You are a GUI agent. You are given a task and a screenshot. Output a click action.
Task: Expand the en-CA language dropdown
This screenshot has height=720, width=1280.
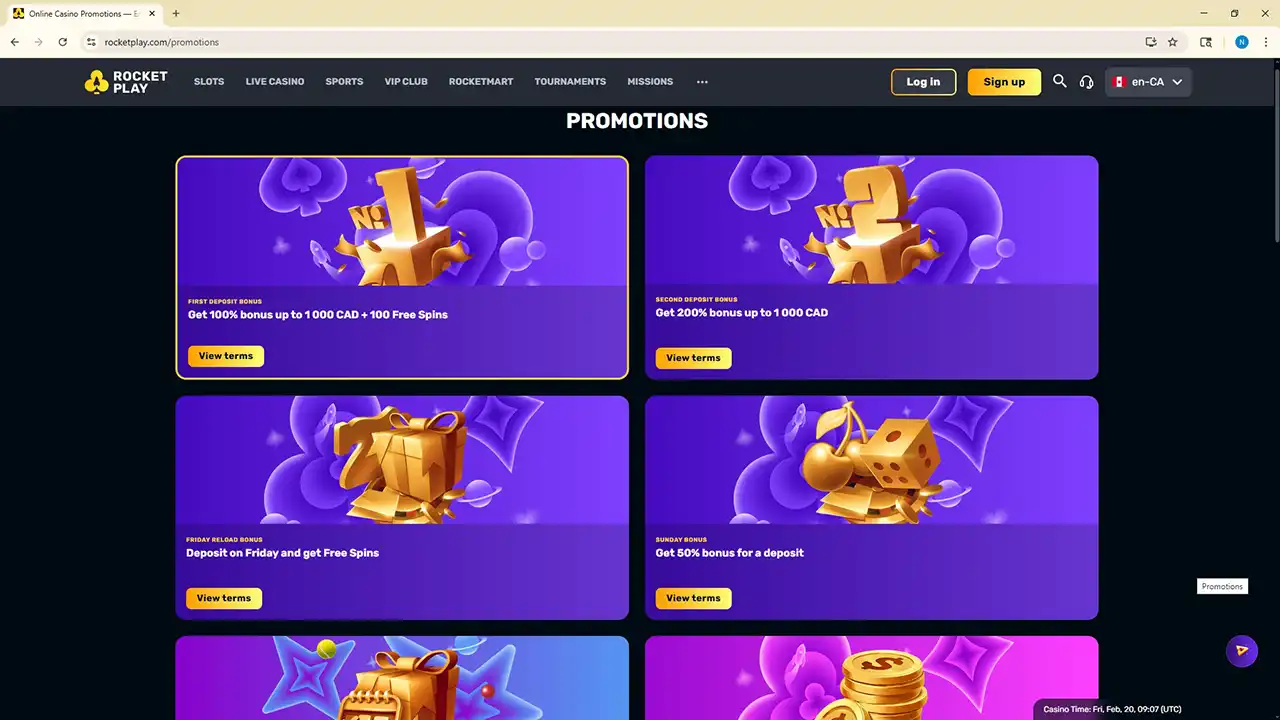pyautogui.click(x=1149, y=82)
